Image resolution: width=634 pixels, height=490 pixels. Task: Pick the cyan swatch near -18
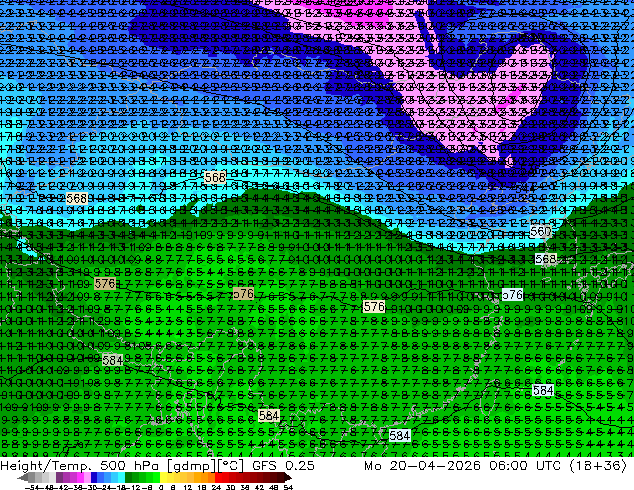click(x=121, y=478)
